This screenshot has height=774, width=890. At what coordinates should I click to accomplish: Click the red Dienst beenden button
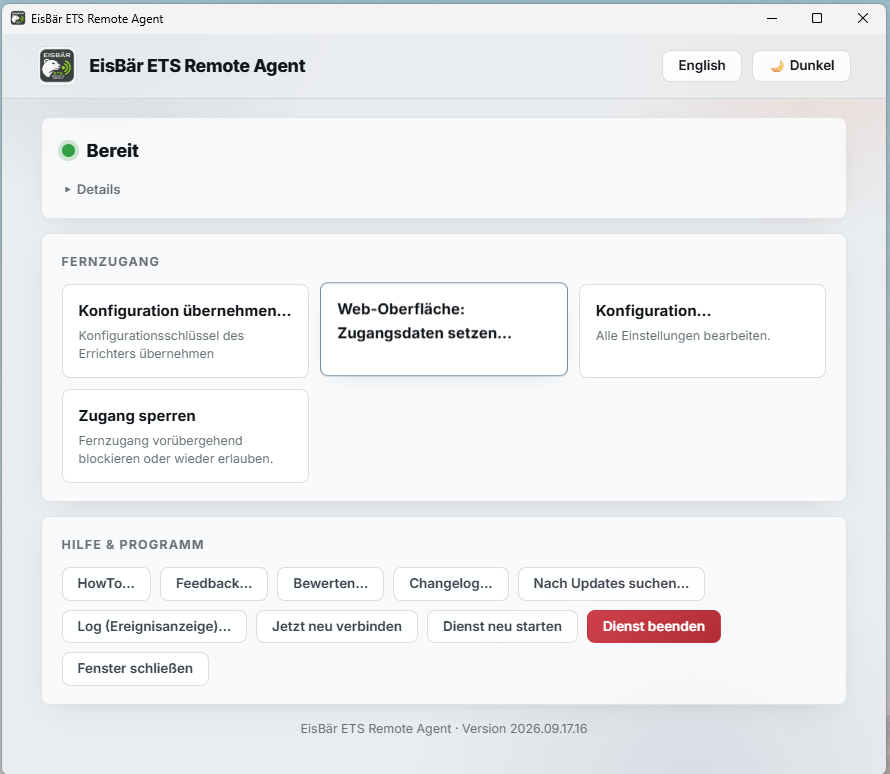[x=654, y=626]
